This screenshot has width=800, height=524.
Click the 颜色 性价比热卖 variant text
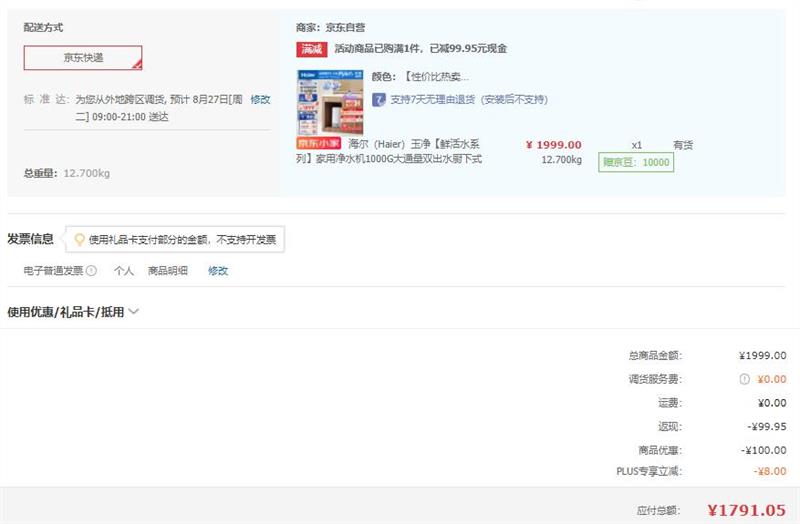[420, 77]
